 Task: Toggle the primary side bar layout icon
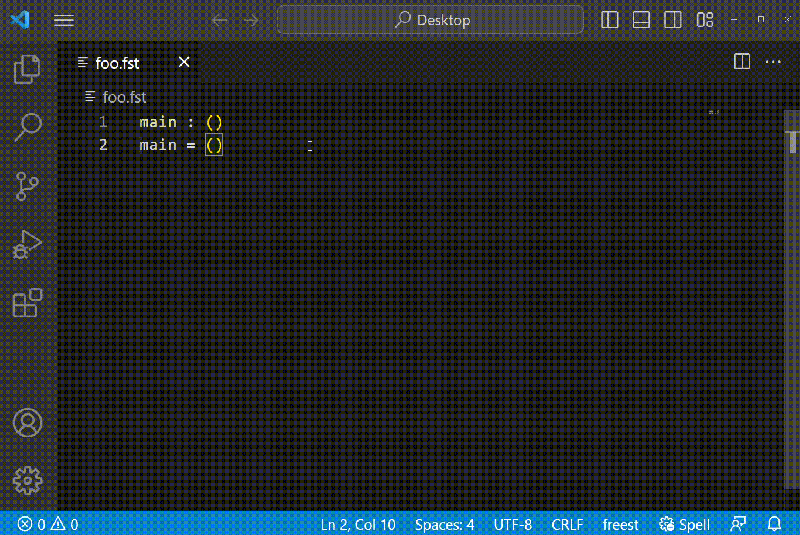click(x=610, y=20)
